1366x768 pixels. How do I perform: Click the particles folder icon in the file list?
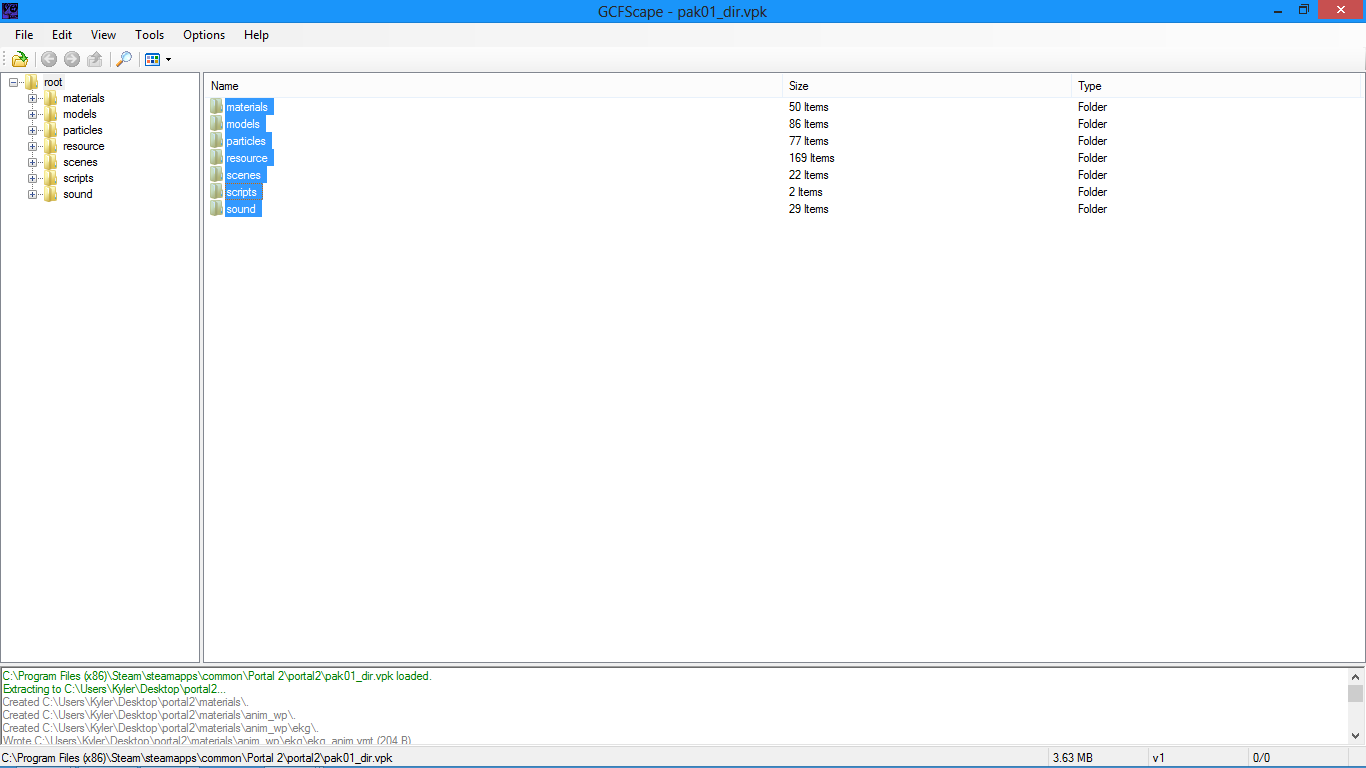point(217,141)
